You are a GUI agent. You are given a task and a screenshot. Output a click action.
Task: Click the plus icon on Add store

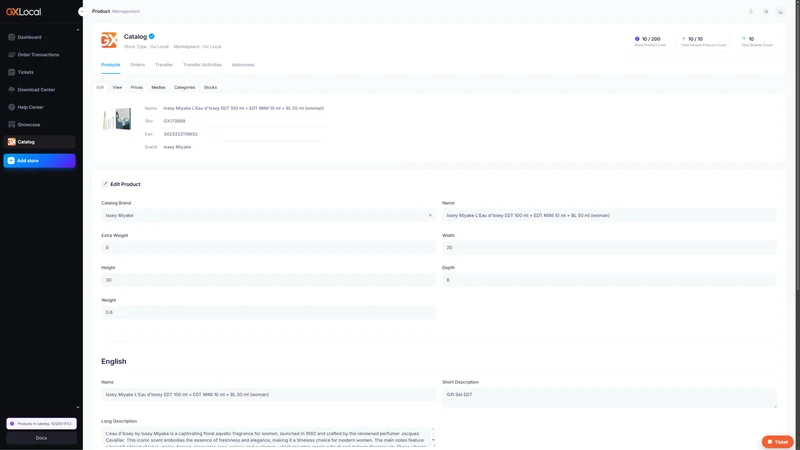(11, 161)
